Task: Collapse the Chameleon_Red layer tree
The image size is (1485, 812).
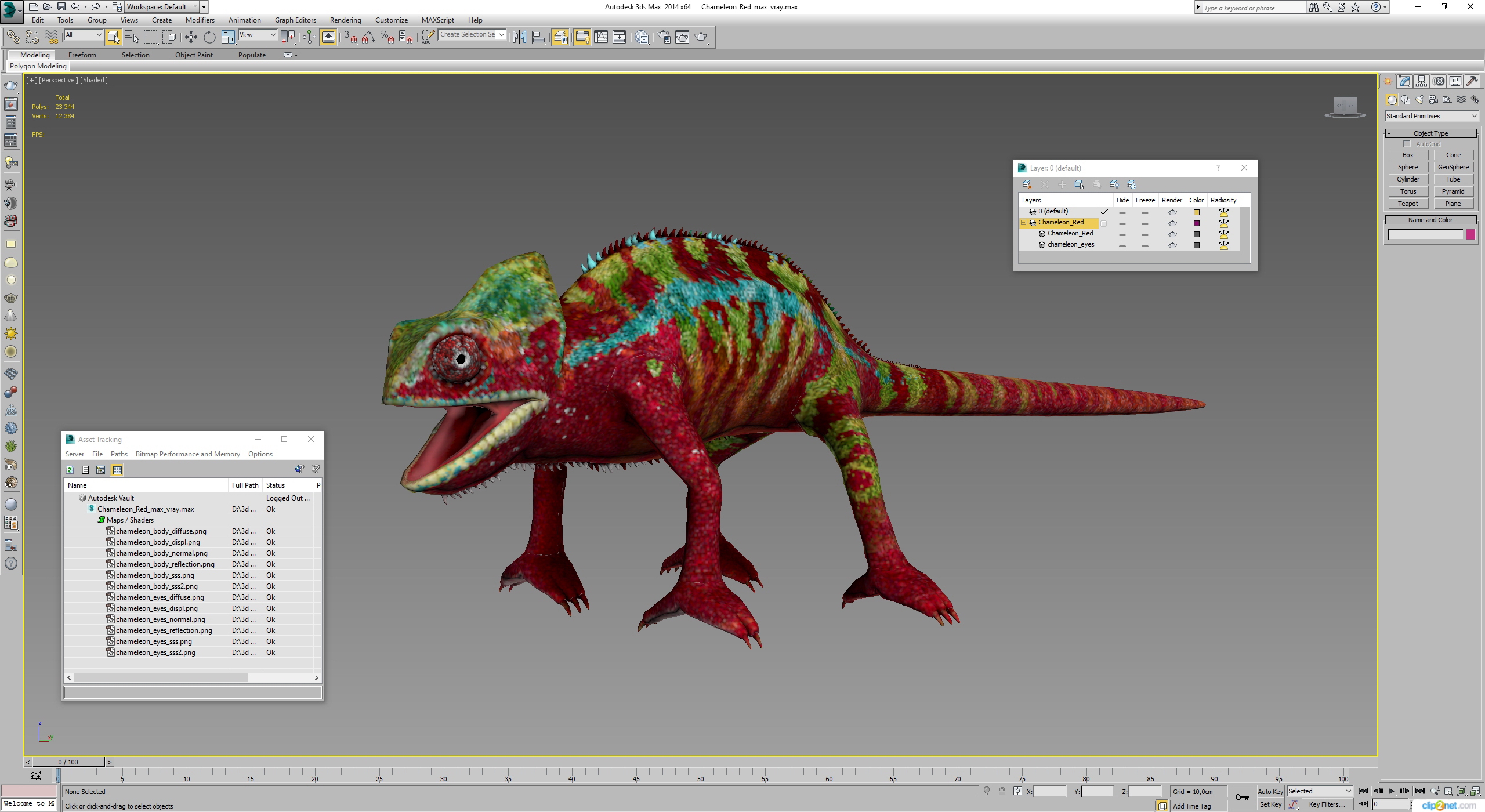Action: pos(1024,223)
